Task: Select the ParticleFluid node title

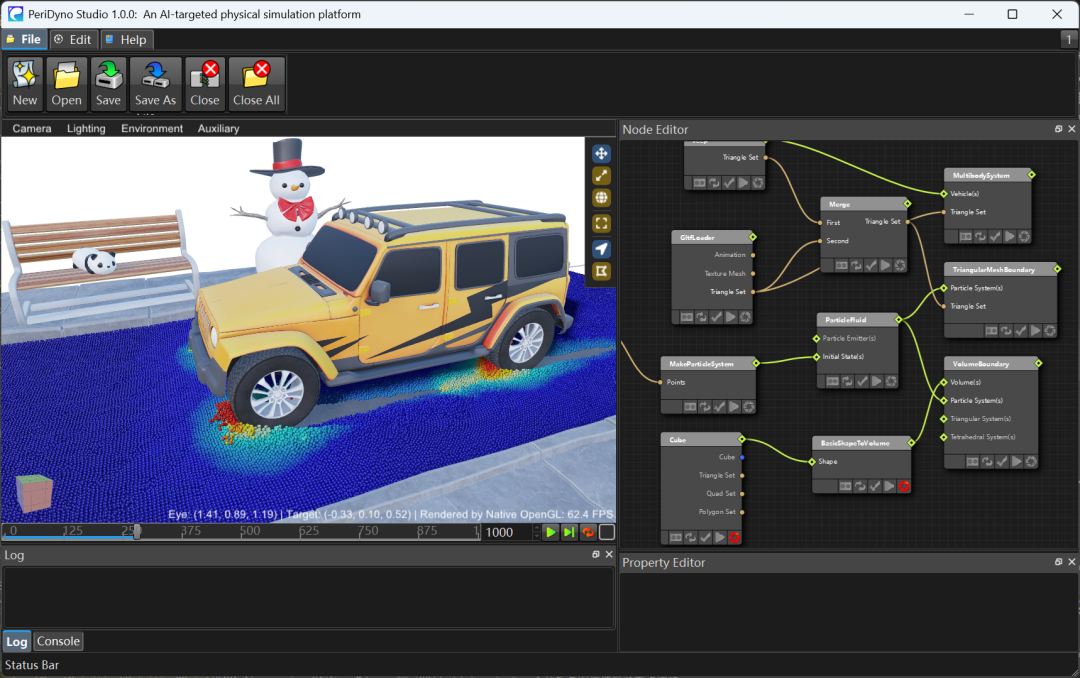Action: [x=846, y=320]
